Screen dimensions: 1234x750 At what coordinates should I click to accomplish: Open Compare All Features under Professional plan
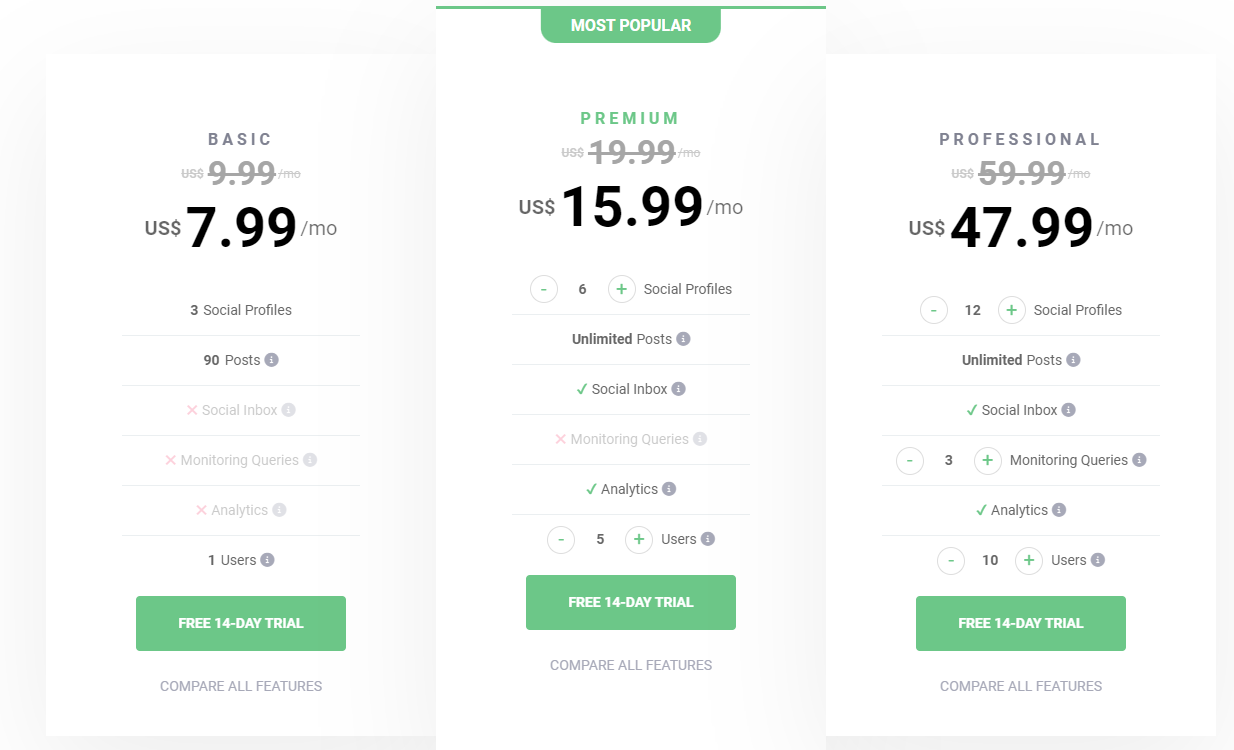click(1021, 686)
